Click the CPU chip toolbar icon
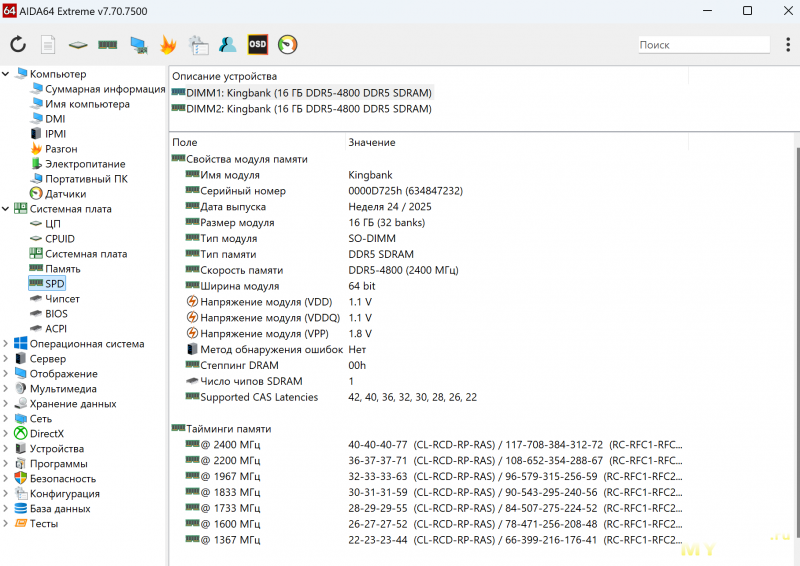This screenshot has height=566, width=800. point(78,45)
